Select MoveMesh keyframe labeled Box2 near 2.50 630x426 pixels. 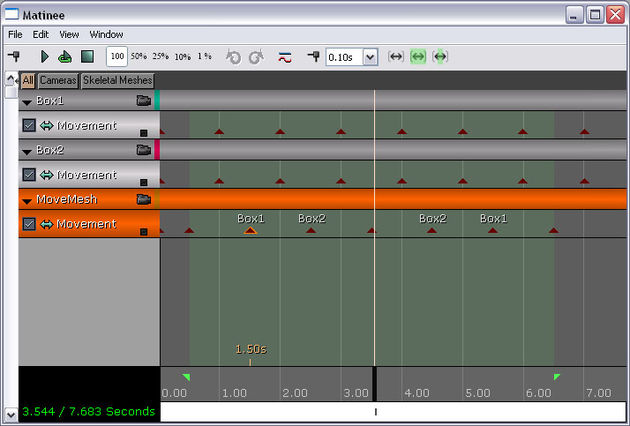[311, 230]
